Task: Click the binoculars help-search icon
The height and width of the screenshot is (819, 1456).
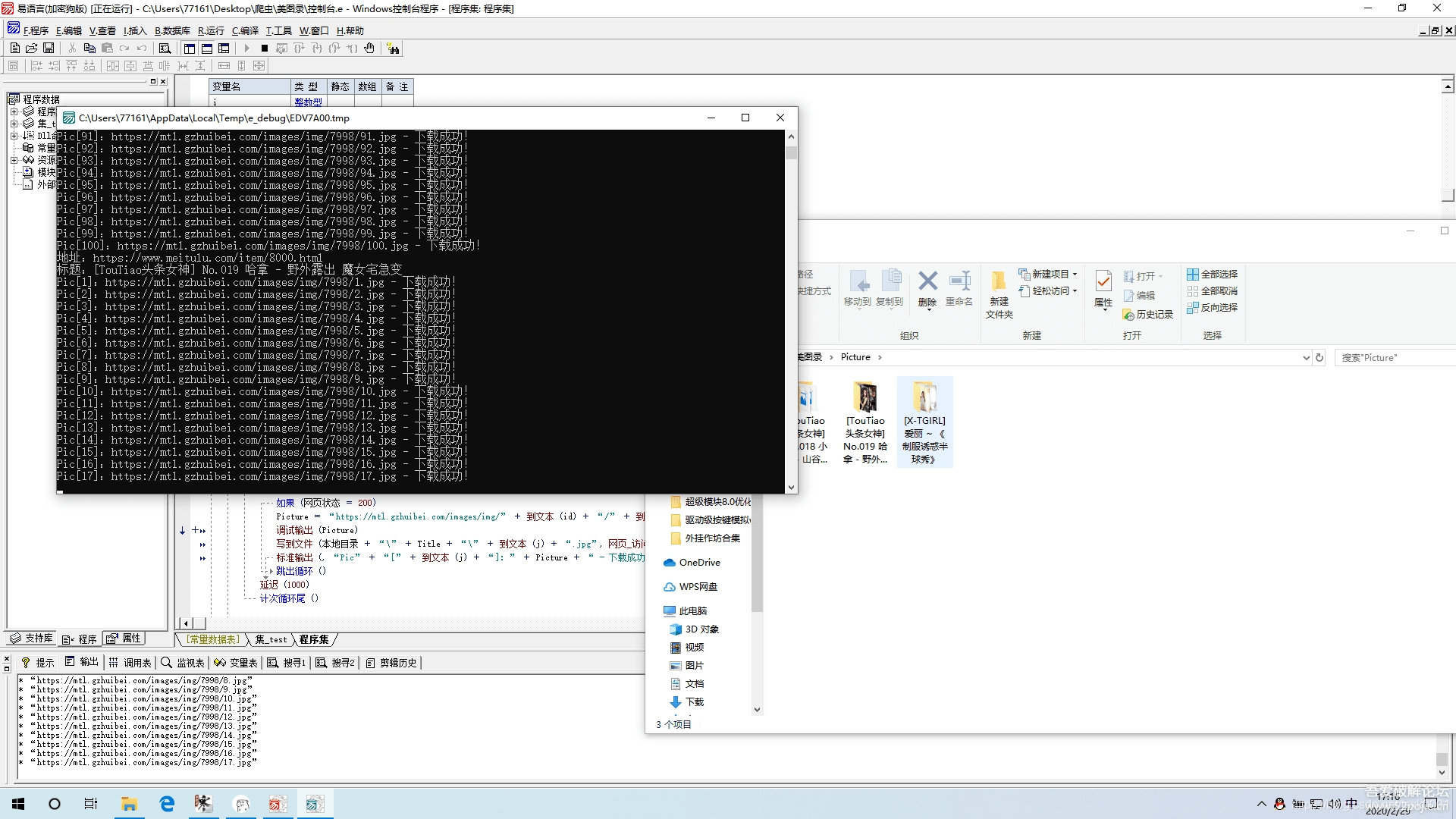Action: tap(393, 49)
